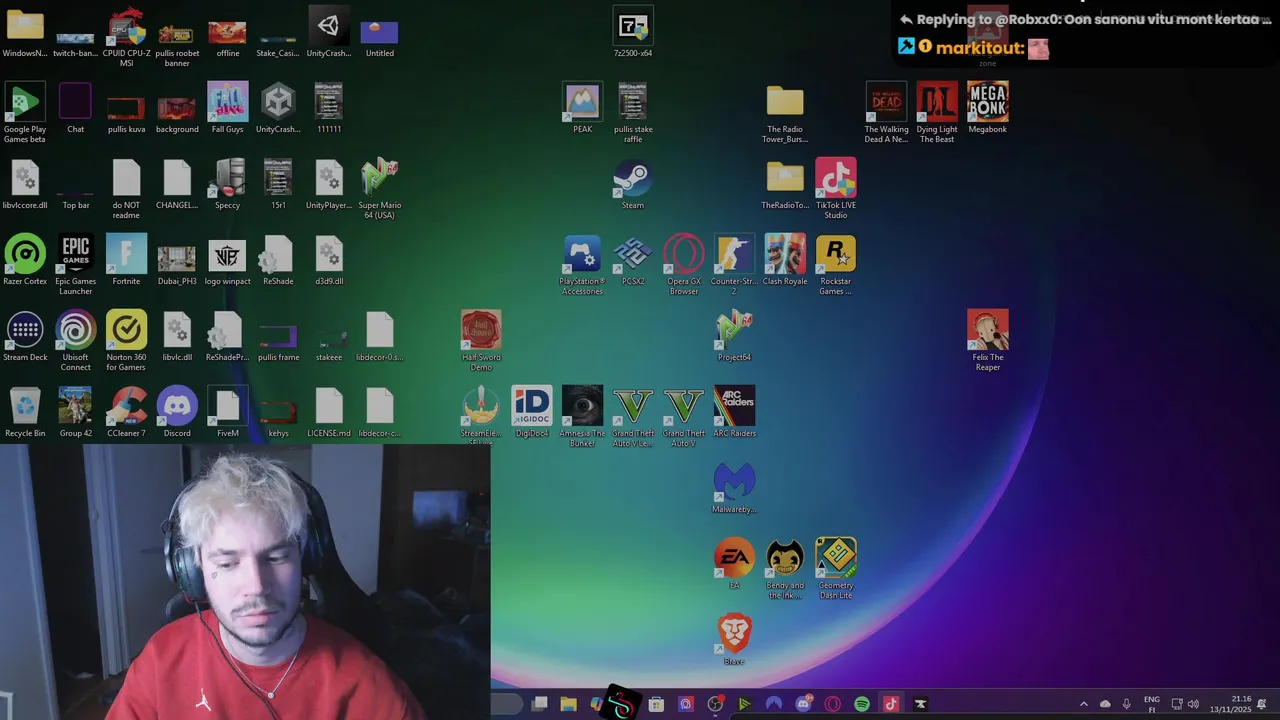Viewport: 1280px width, 720px height.
Task: Launch Discord from the desktop
Action: pos(177,414)
